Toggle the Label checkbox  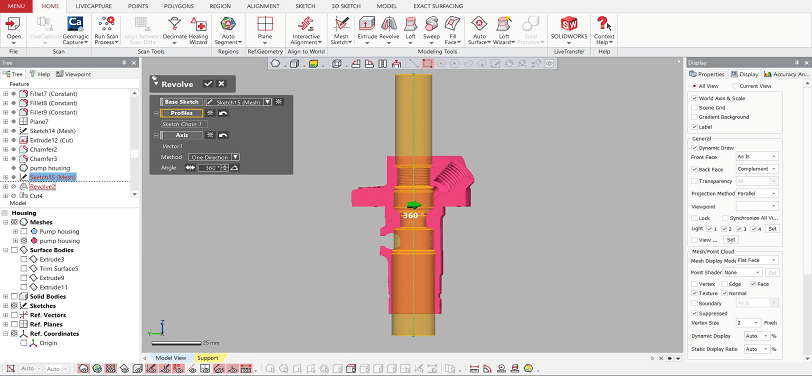pos(694,127)
